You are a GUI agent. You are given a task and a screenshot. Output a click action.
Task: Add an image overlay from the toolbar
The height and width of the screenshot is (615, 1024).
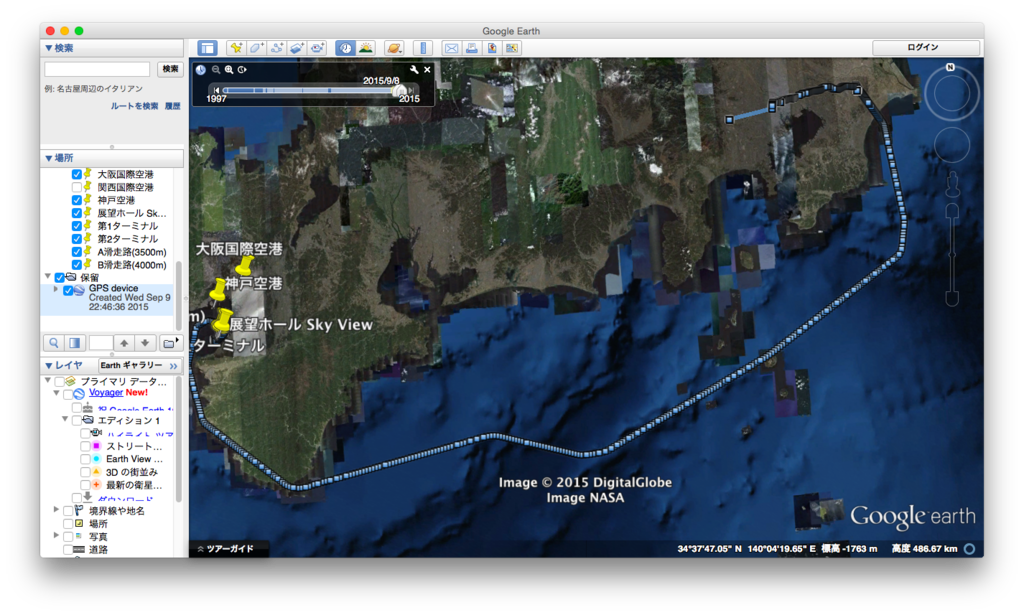pos(296,48)
